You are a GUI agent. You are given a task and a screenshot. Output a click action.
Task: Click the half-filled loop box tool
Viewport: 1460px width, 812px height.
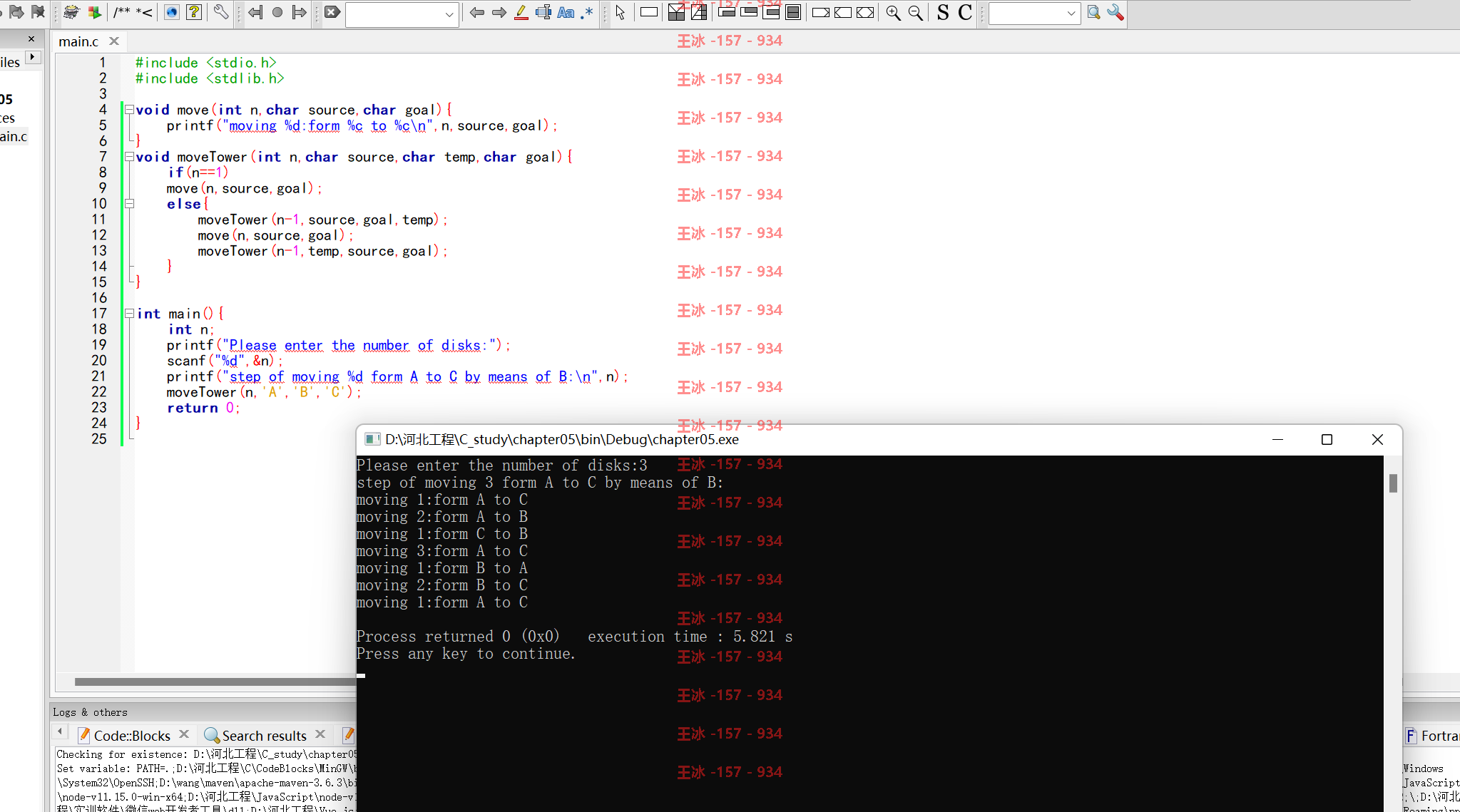pyautogui.click(x=771, y=12)
